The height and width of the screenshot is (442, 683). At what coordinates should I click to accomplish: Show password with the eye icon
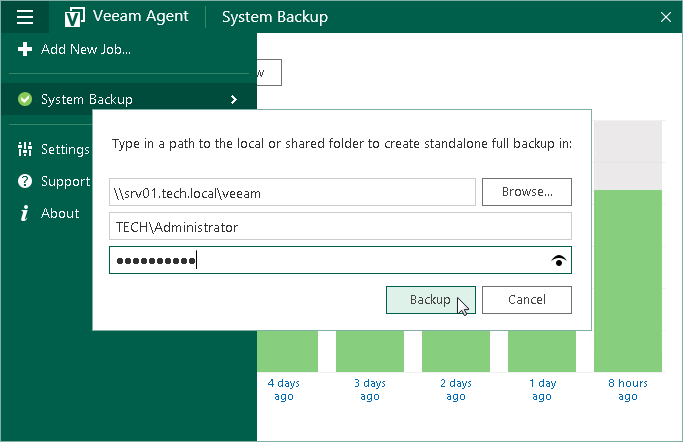pos(559,260)
